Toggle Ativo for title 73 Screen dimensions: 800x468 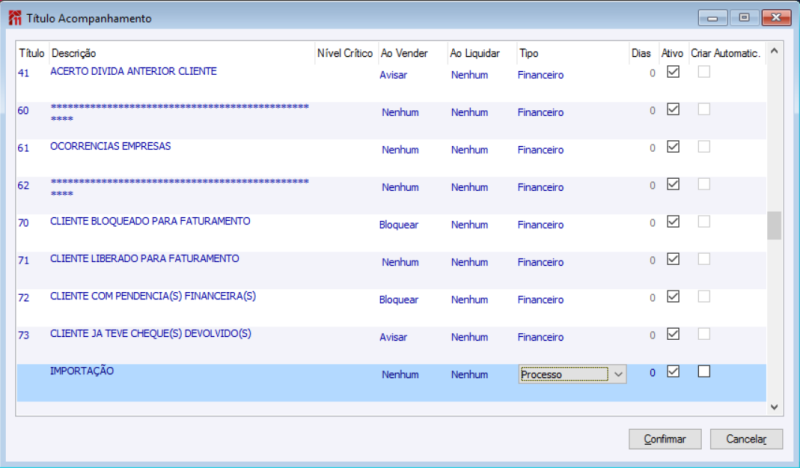[673, 334]
